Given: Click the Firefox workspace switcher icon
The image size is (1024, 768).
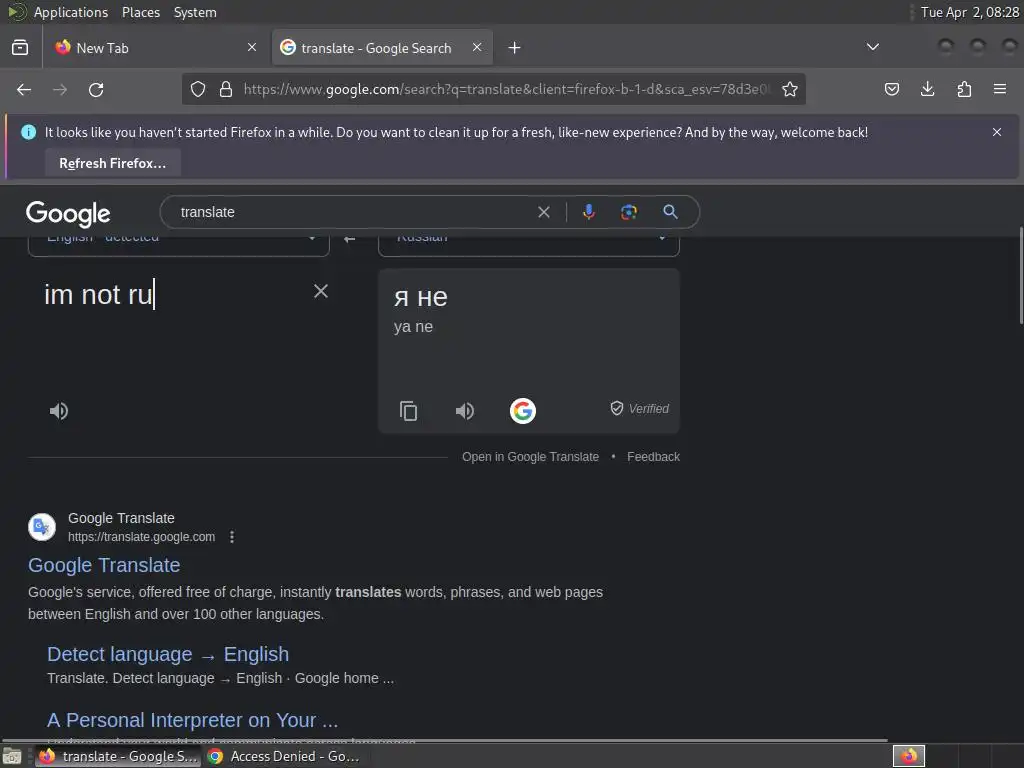Looking at the screenshot, I should [908, 756].
